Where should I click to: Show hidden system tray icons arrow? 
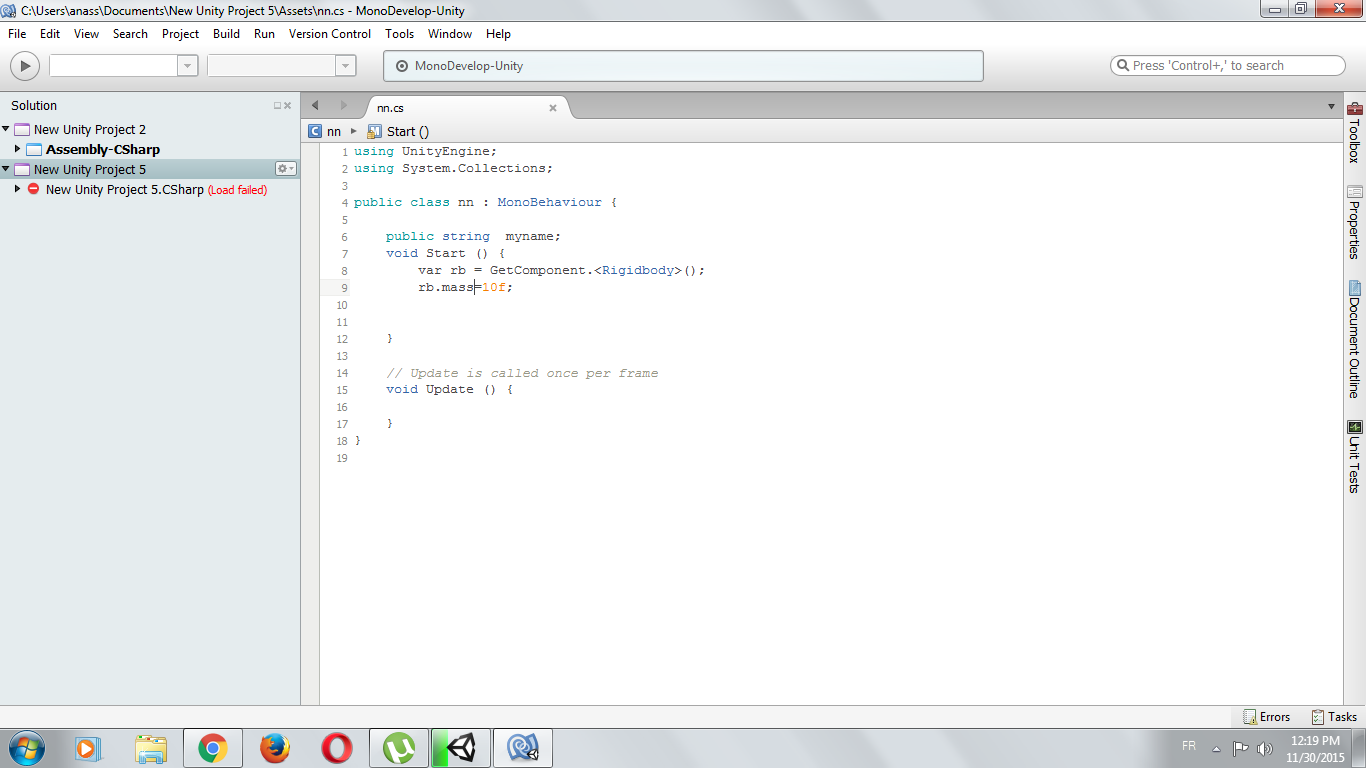click(1216, 748)
